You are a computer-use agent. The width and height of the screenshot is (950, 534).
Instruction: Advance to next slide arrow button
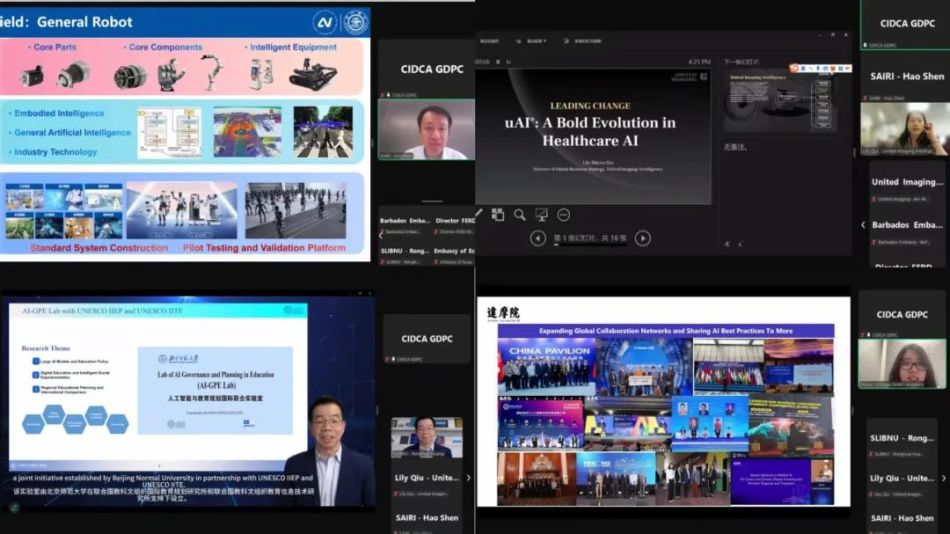(x=643, y=238)
